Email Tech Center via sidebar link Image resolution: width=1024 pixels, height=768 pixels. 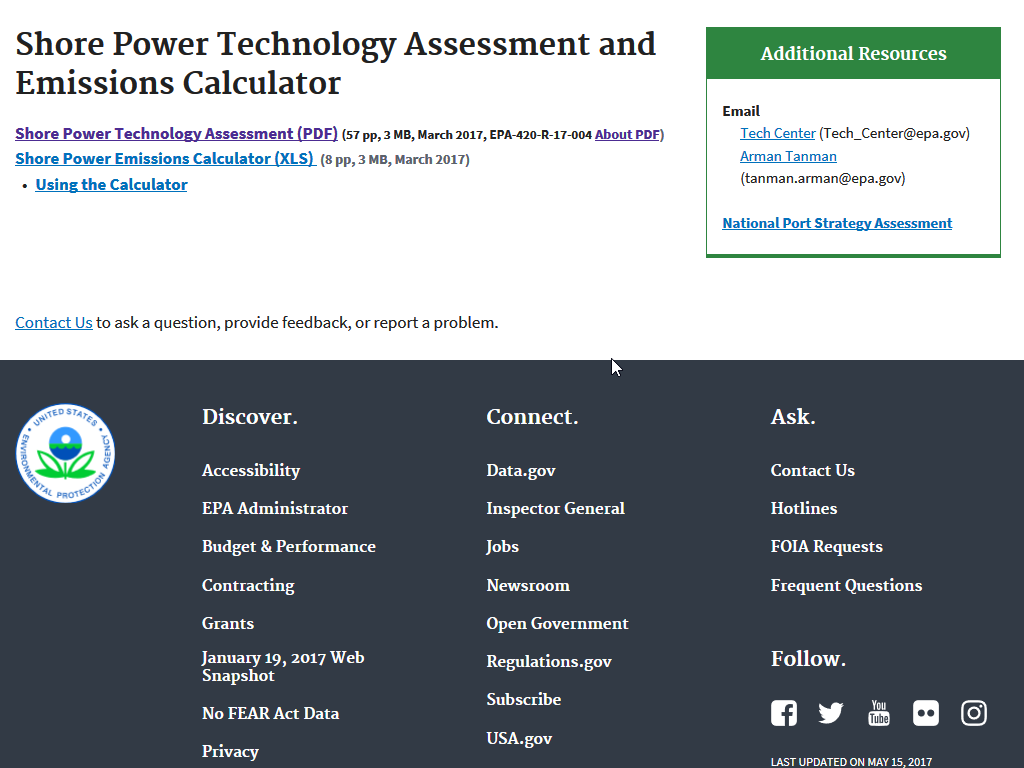[777, 133]
